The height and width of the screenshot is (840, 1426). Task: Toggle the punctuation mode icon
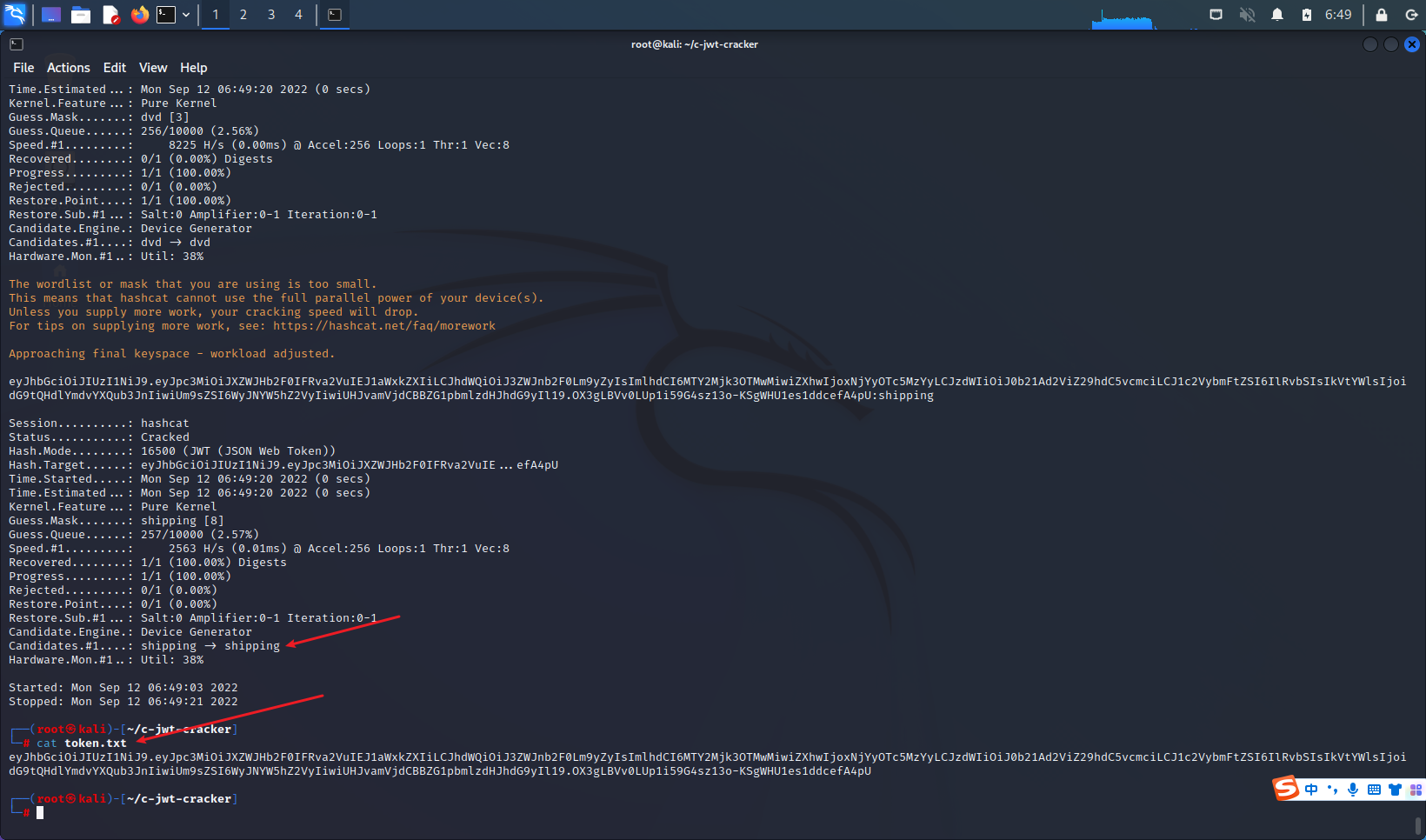click(1332, 790)
